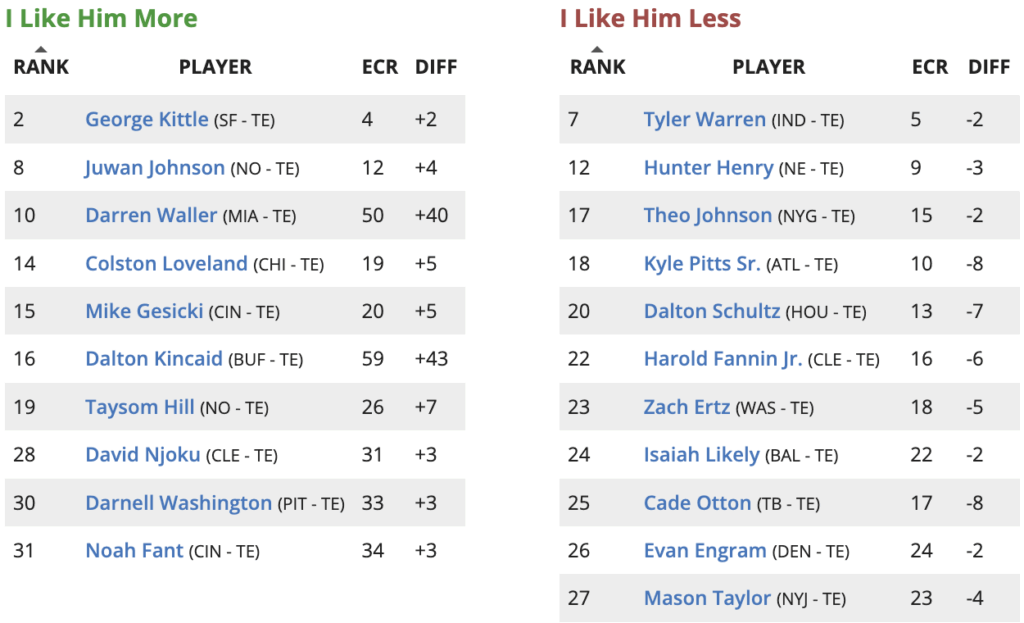Sort by DIFF in I Like Him Less table
The height and width of the screenshot is (623, 1024).
988,67
